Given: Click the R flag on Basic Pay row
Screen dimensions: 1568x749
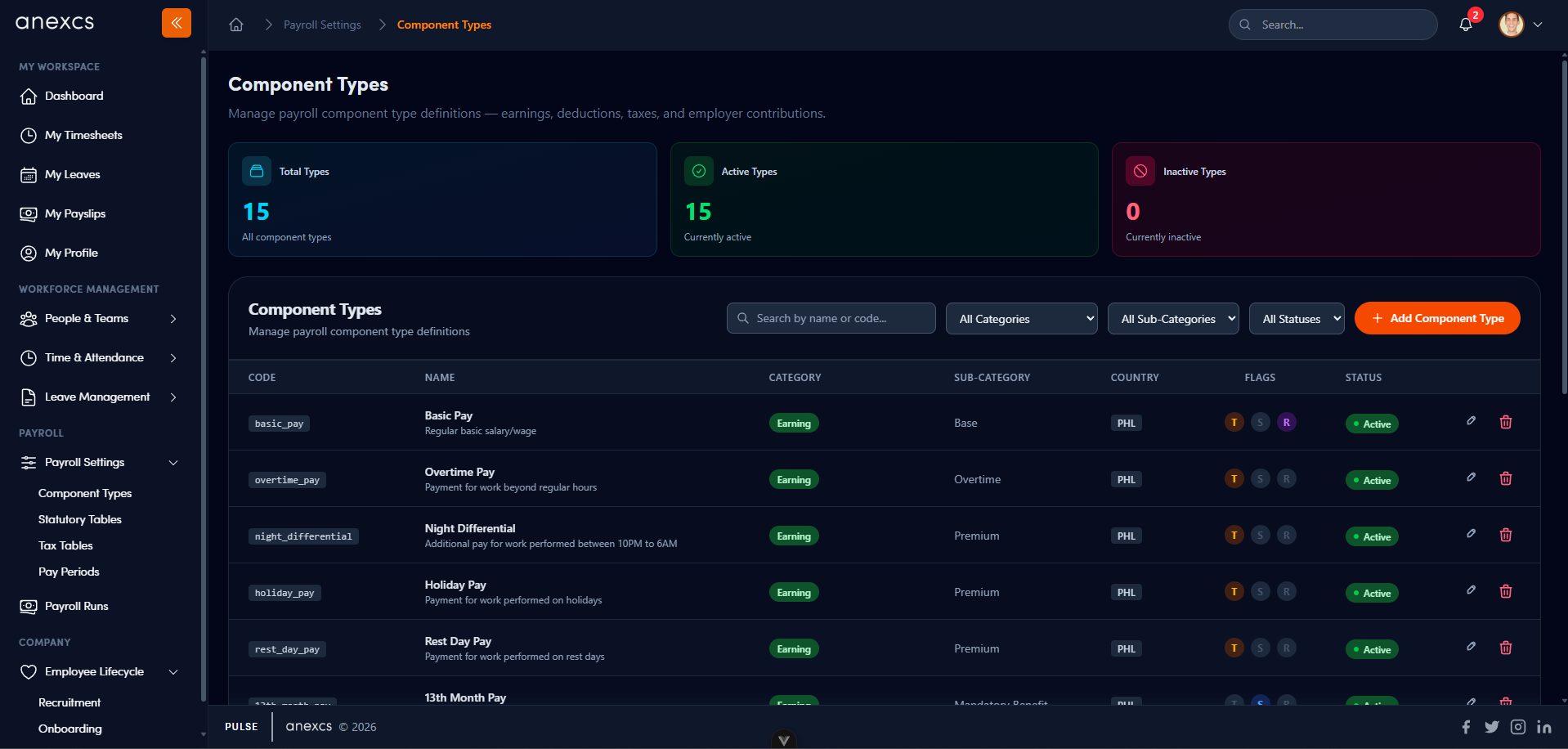Looking at the screenshot, I should pos(1287,422).
